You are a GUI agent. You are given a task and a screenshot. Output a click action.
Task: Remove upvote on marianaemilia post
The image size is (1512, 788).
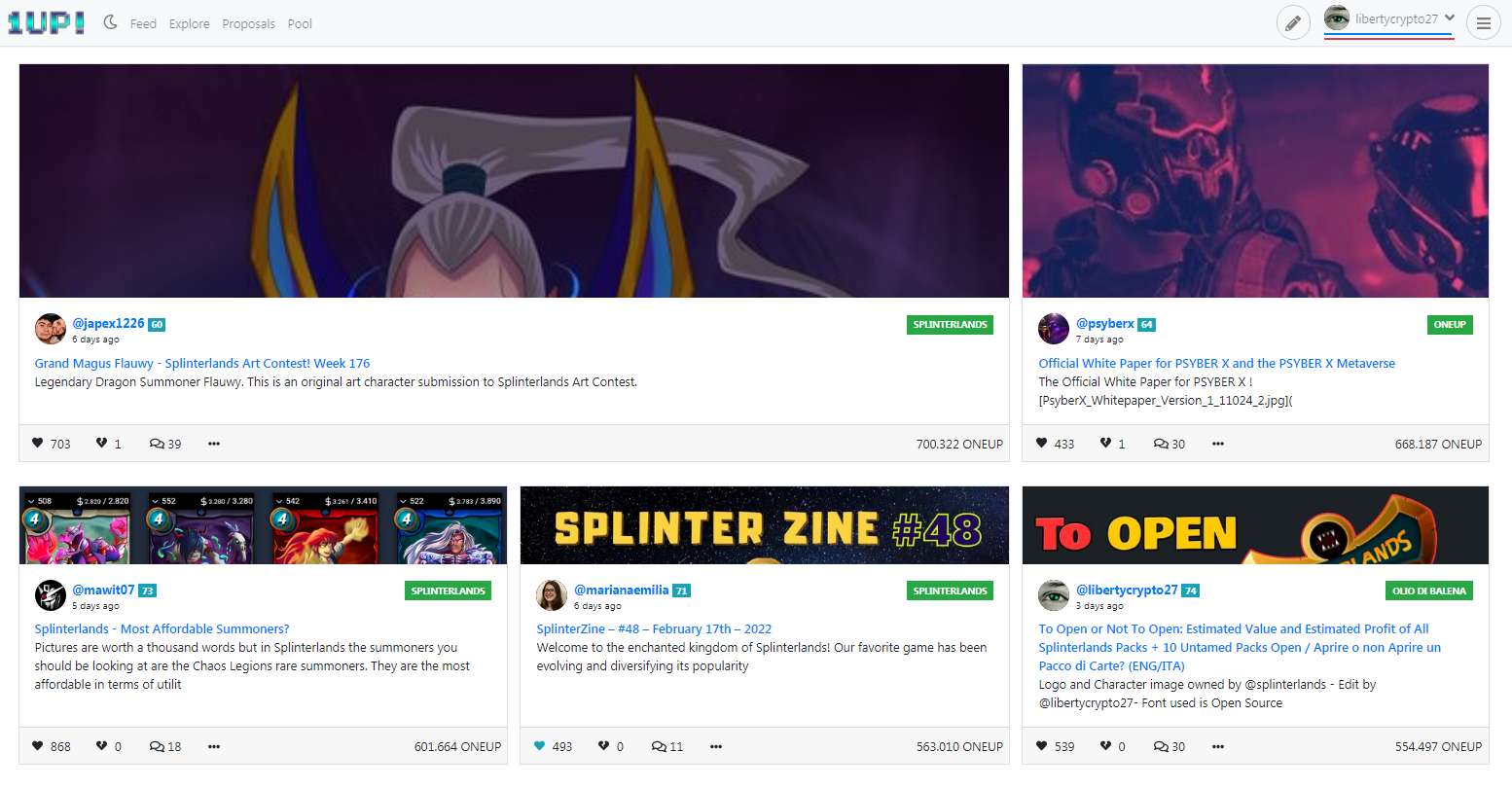(540, 746)
